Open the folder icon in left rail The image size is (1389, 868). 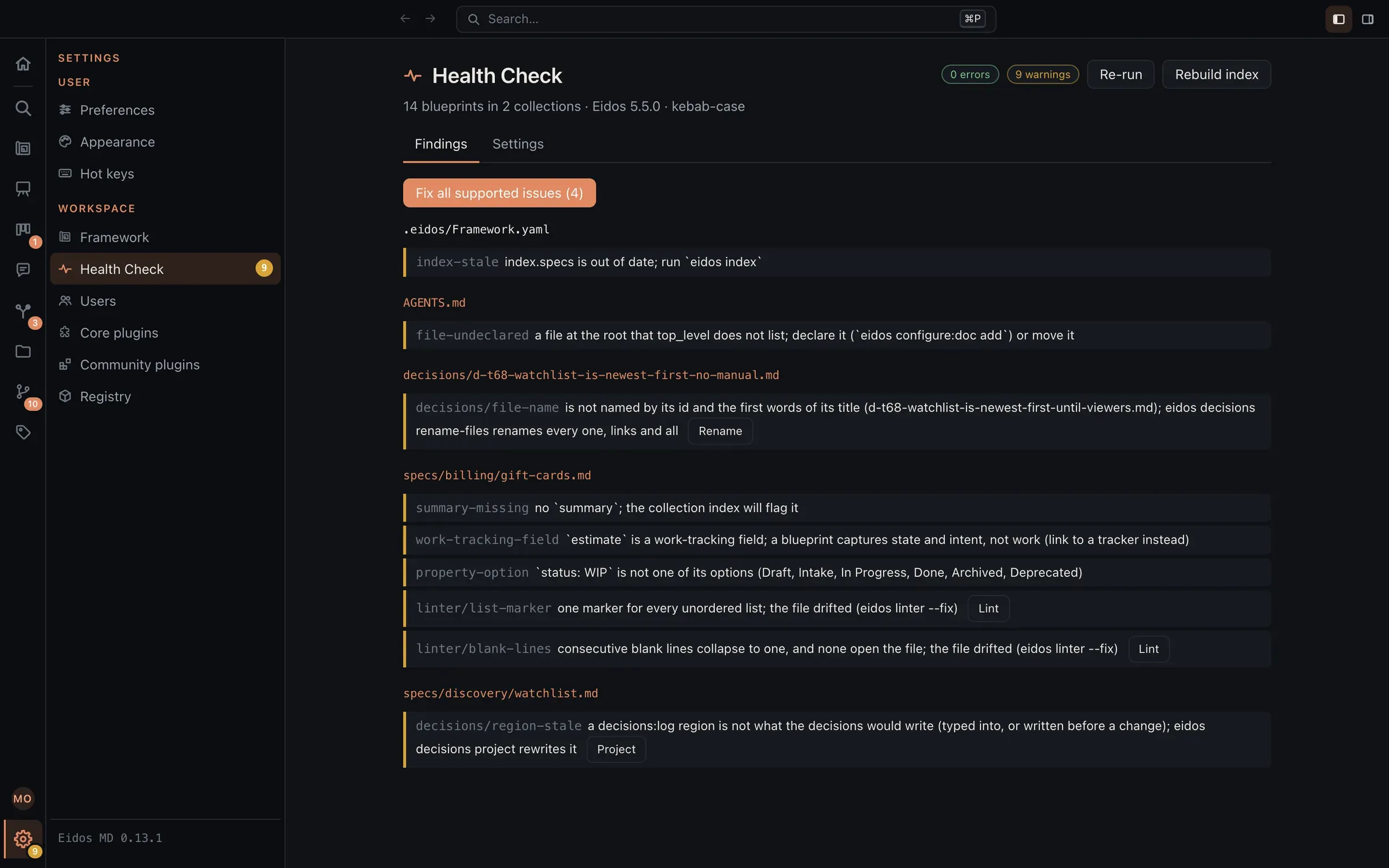23,351
